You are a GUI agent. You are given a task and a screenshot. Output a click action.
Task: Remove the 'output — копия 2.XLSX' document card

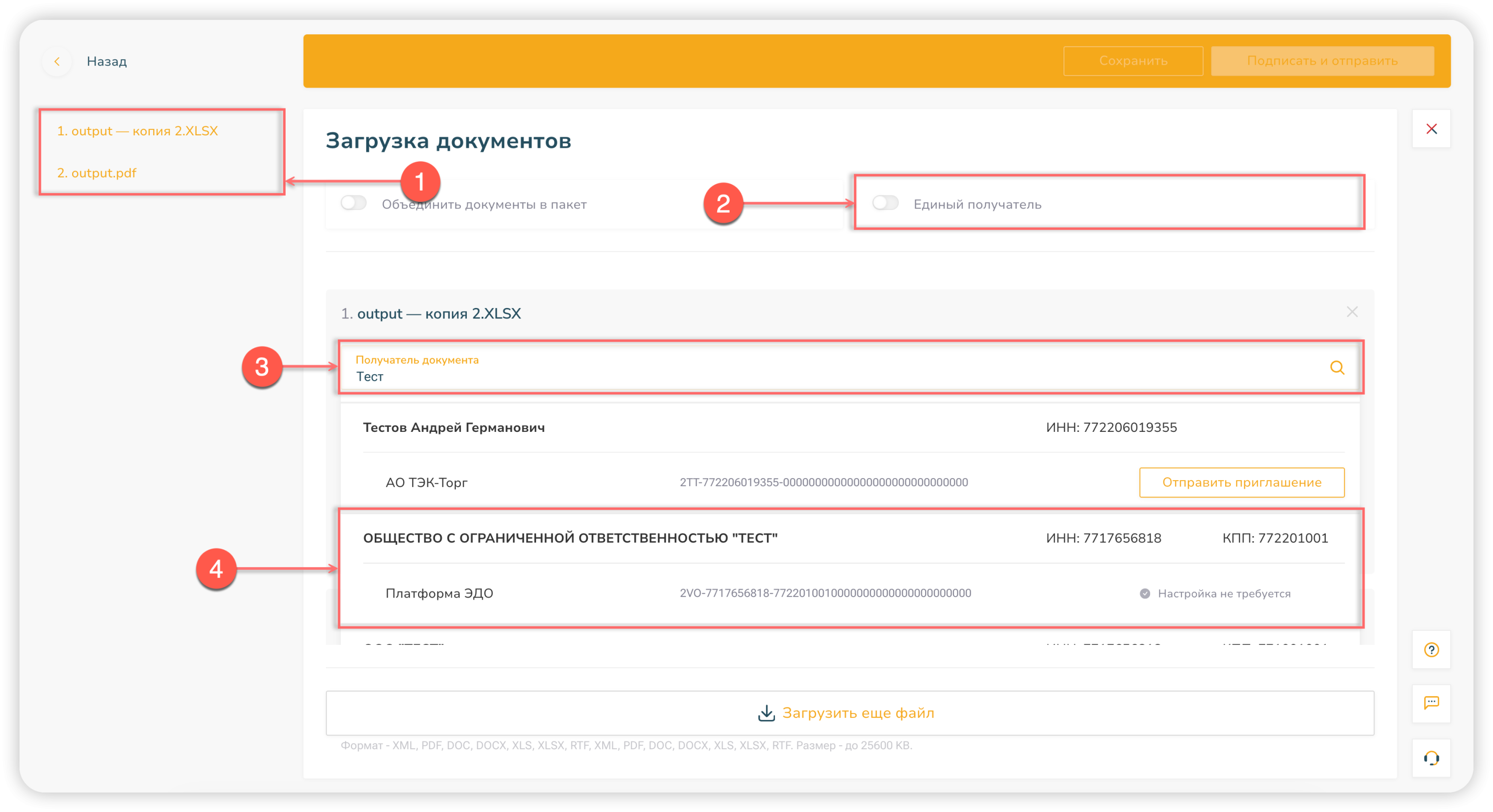pyautogui.click(x=1352, y=312)
